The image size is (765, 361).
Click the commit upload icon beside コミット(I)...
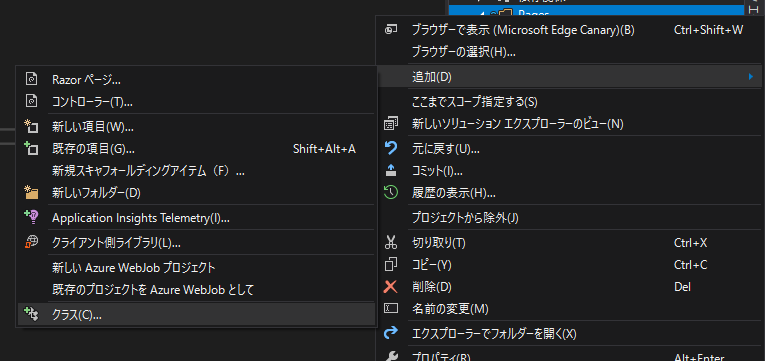point(391,171)
